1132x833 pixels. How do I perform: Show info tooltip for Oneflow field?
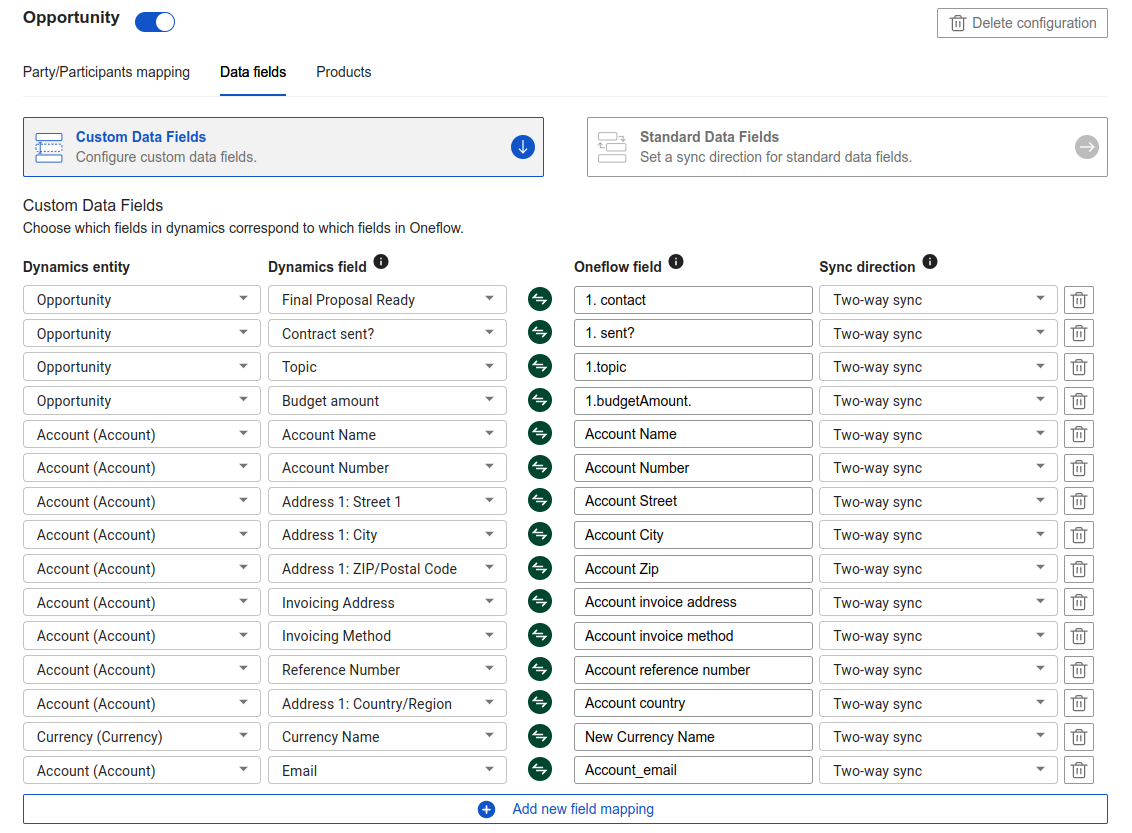point(676,262)
